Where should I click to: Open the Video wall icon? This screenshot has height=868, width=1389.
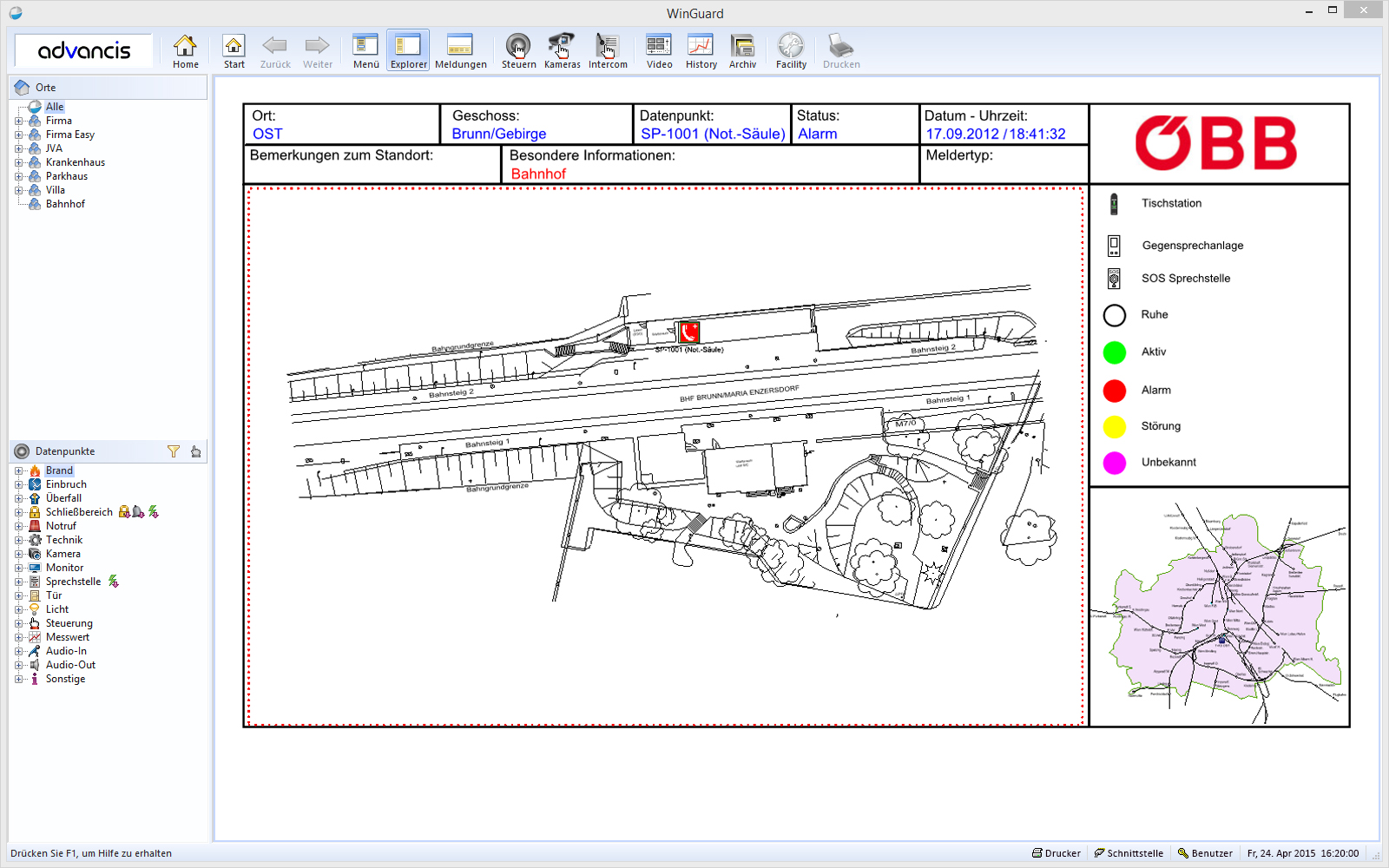click(x=659, y=51)
